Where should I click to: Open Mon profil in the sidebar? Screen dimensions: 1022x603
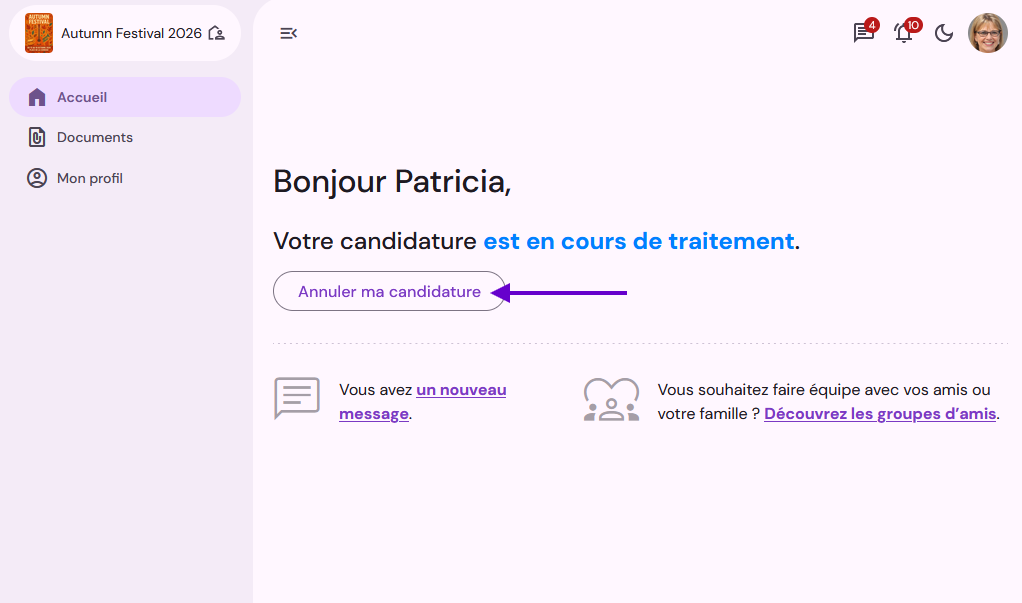(x=90, y=178)
